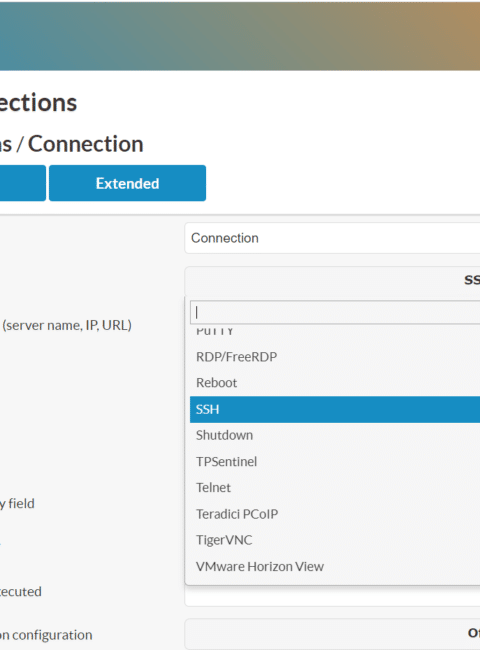
Task: Click the Connection name input field
Action: pyautogui.click(x=332, y=238)
